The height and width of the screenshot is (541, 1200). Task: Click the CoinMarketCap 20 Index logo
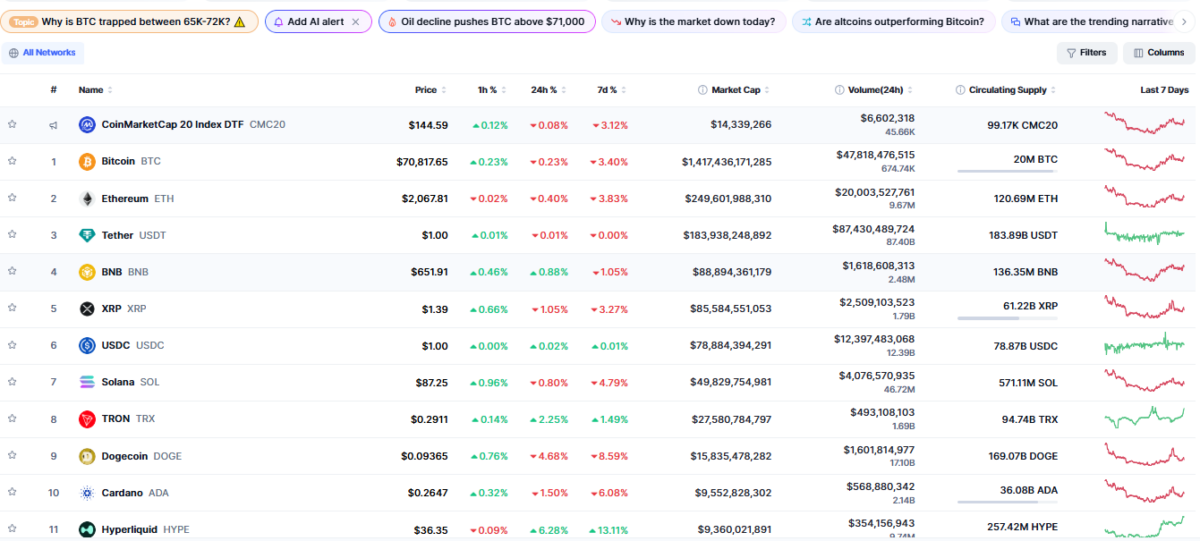tap(87, 125)
